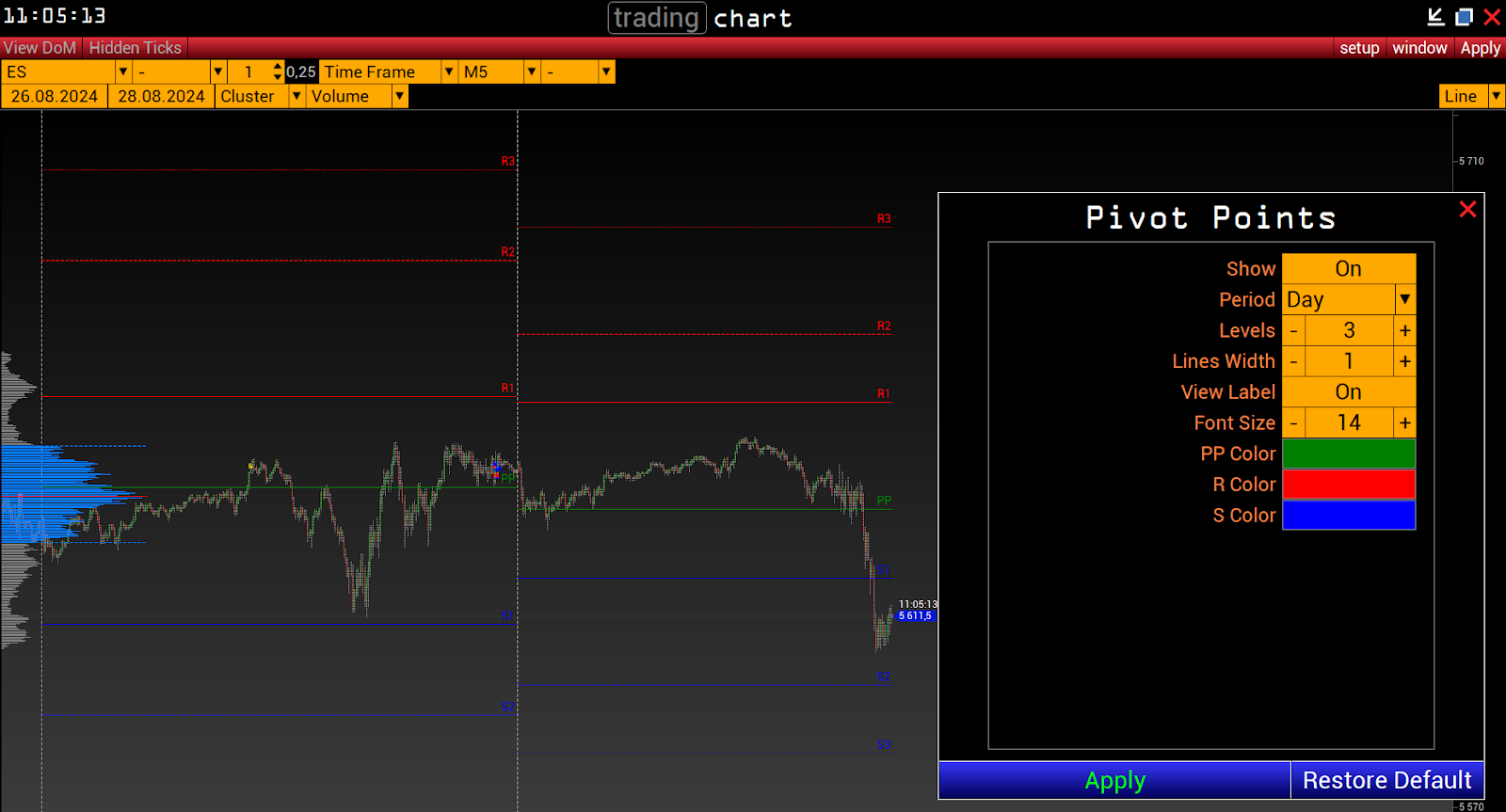Click the green Apply button in dialog
The height and width of the screenshot is (812, 1506).
pos(1114,781)
